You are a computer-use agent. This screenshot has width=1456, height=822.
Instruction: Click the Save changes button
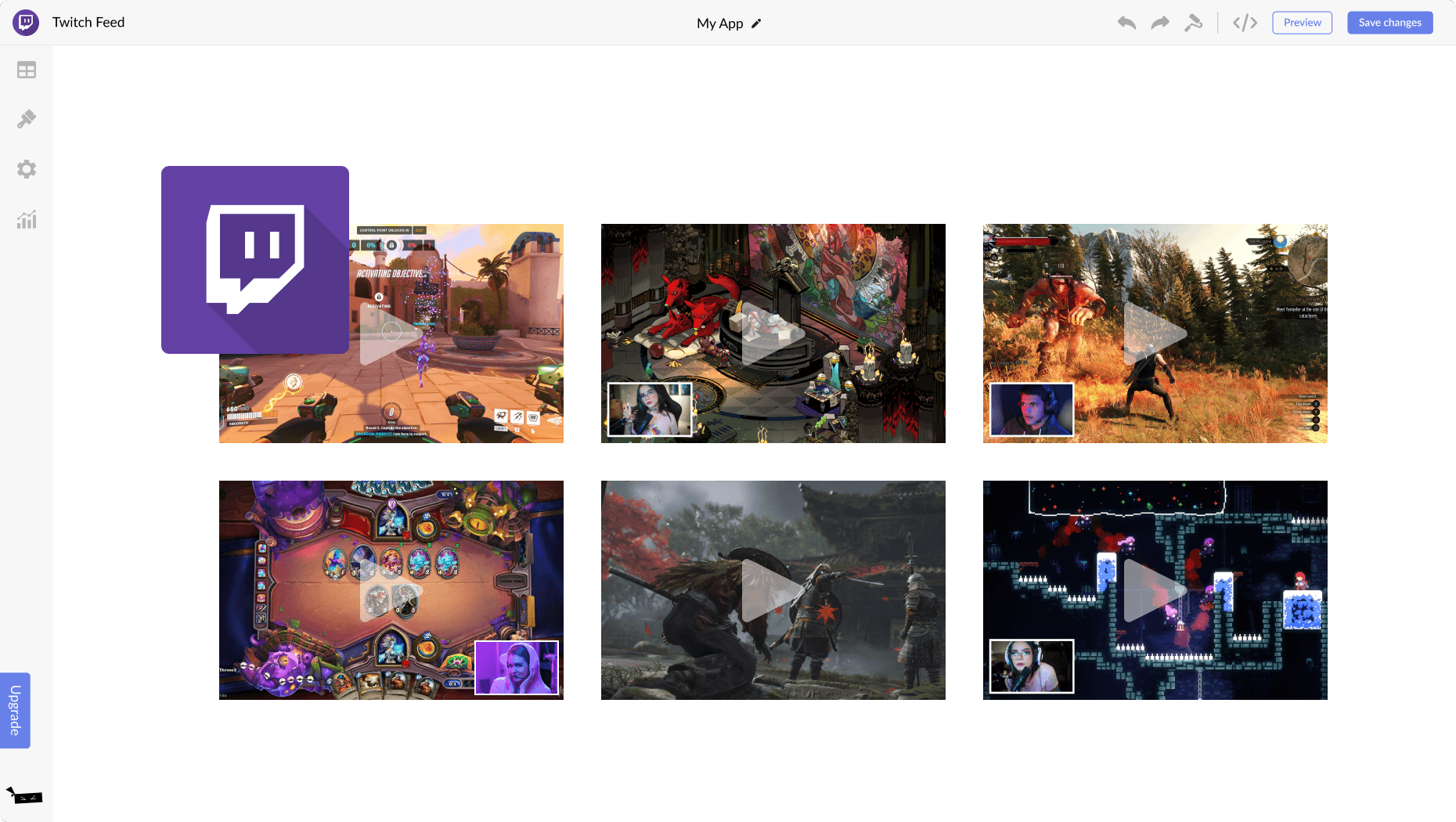[x=1389, y=23]
